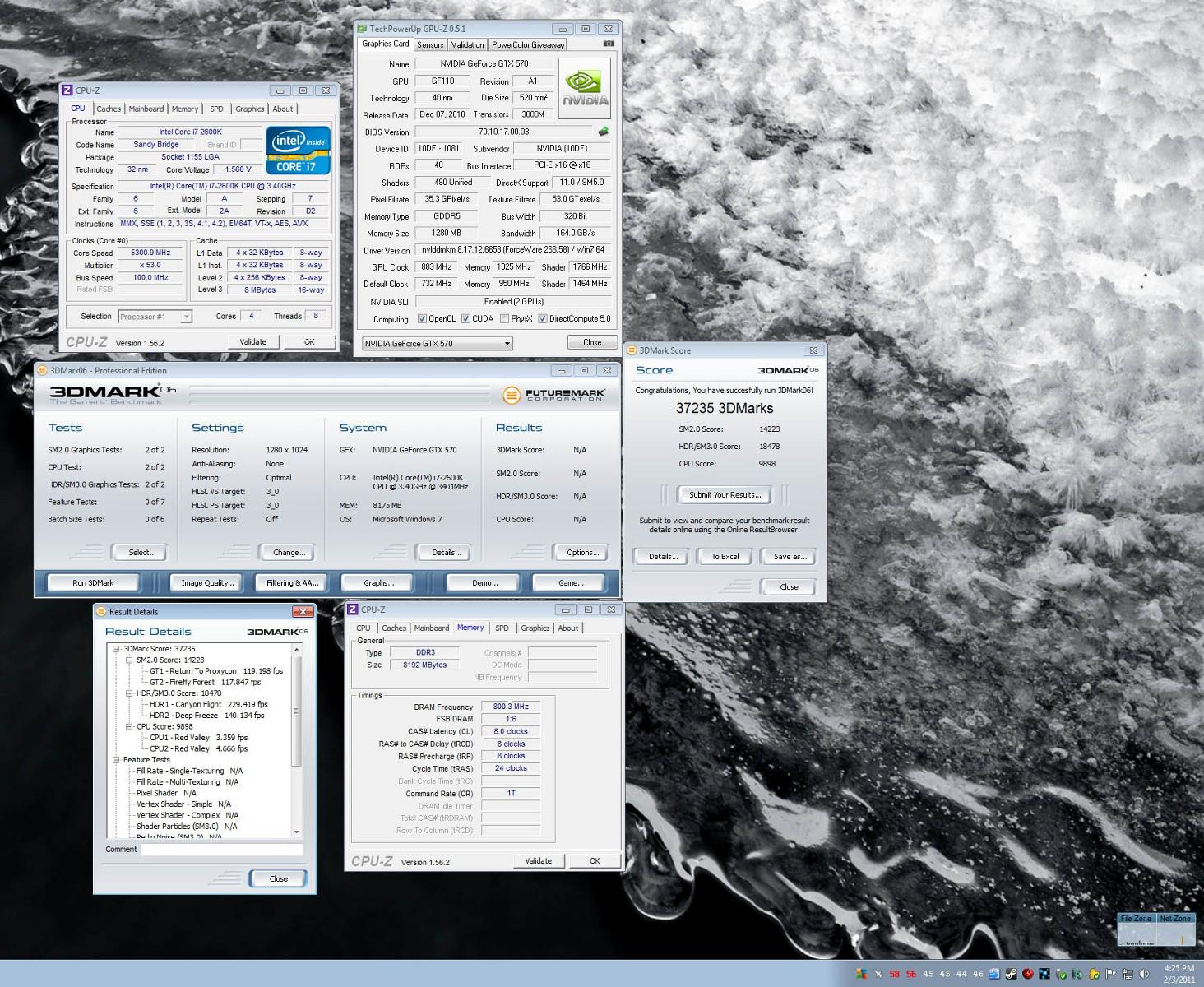Select HDR1 - Canyon Flight result row
The width and height of the screenshot is (1204, 987).
coord(209,704)
